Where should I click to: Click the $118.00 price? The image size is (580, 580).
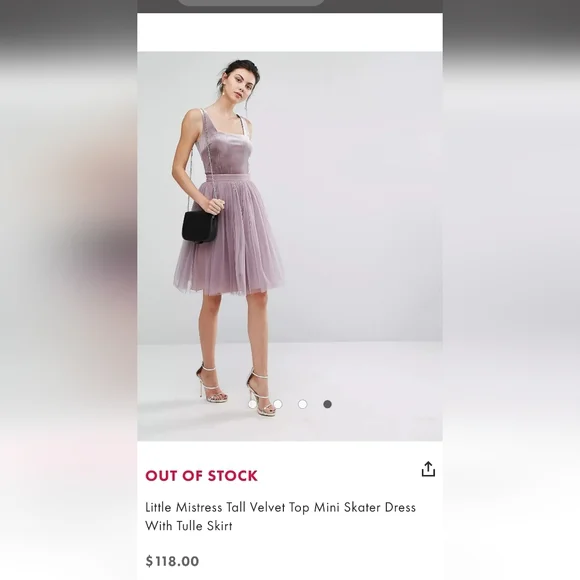tap(172, 561)
